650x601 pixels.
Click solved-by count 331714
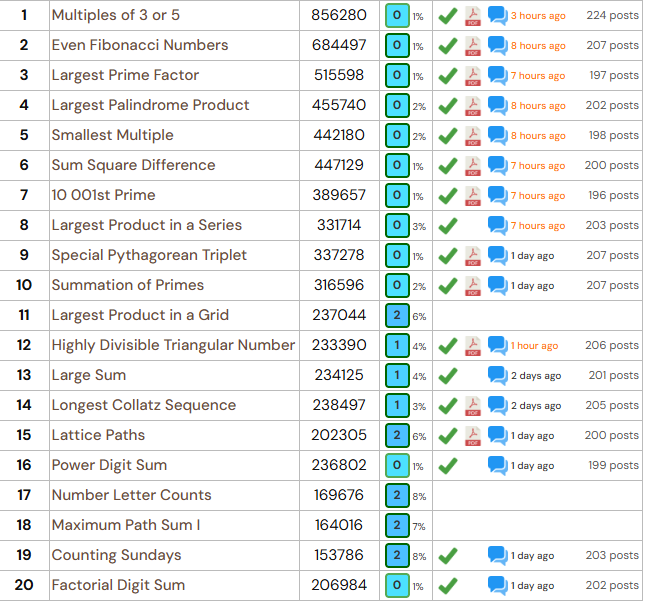coord(339,225)
